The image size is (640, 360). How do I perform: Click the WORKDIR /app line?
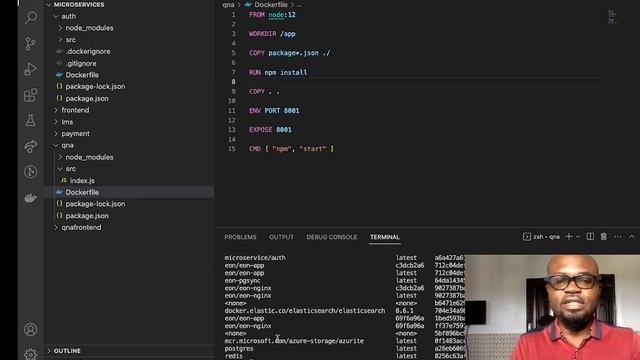point(272,34)
